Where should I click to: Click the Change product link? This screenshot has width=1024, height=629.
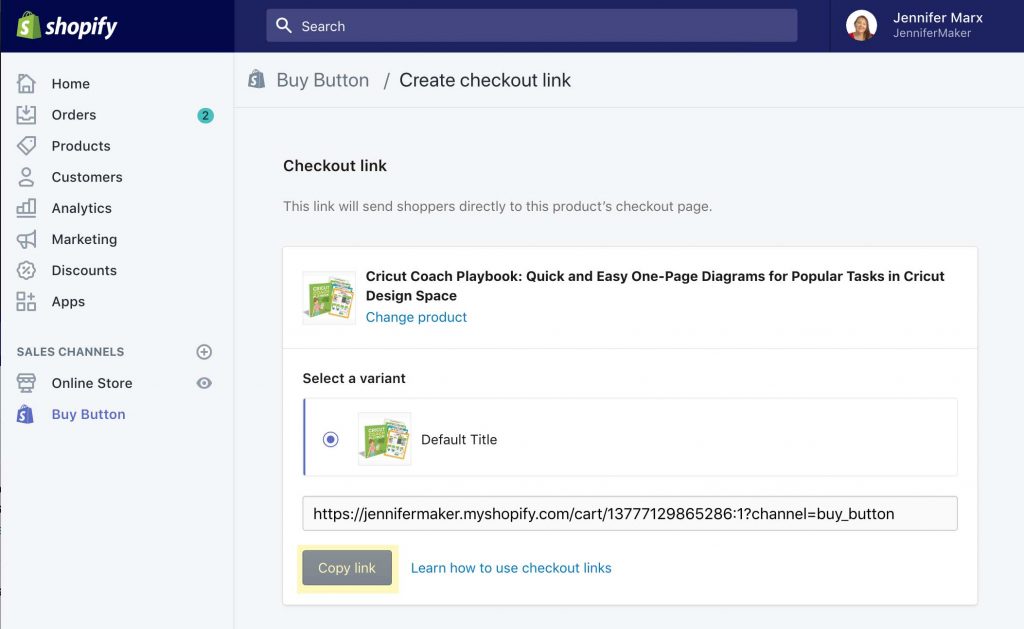point(416,317)
